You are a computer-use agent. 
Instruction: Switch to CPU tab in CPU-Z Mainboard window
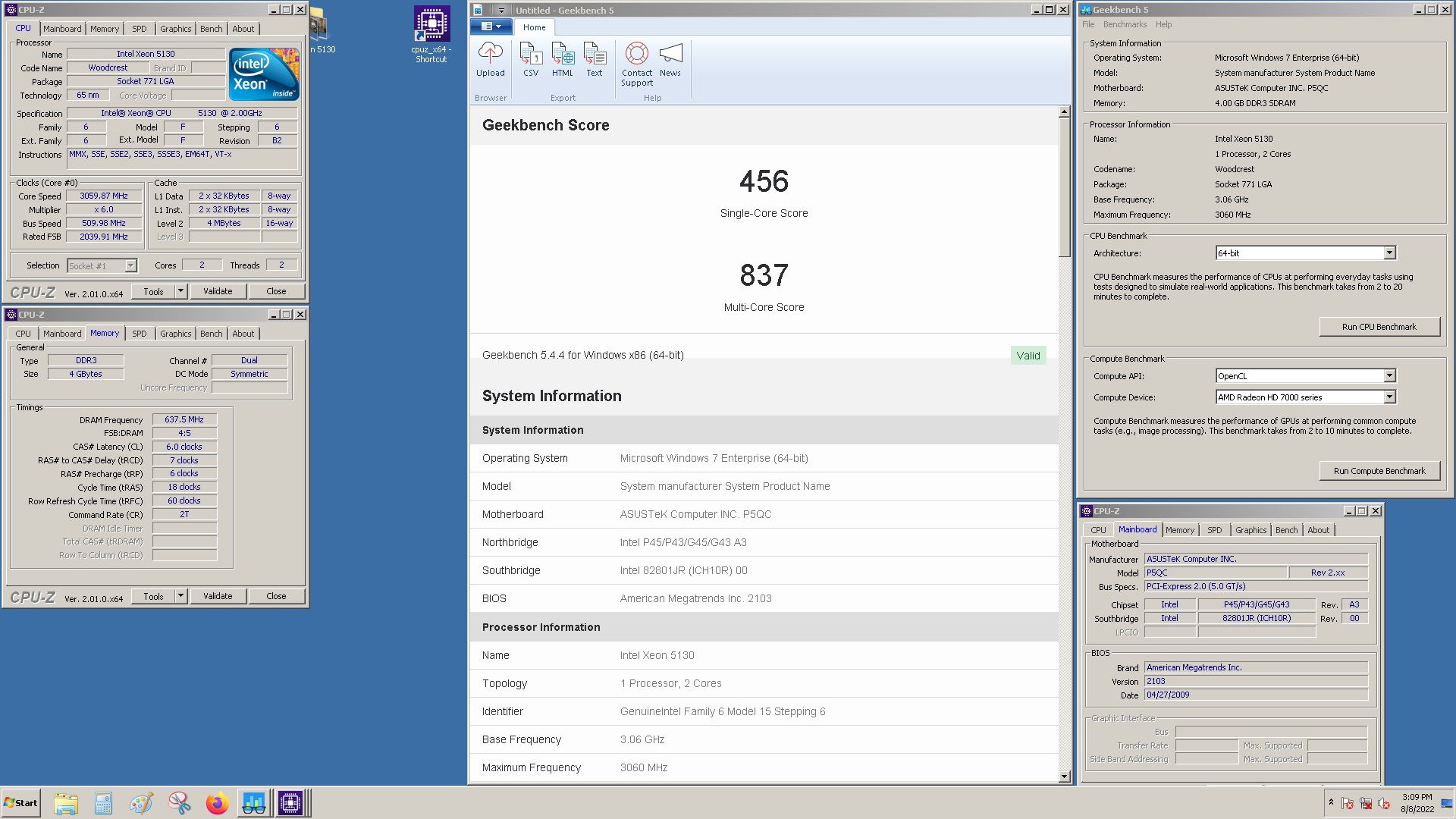(1099, 530)
